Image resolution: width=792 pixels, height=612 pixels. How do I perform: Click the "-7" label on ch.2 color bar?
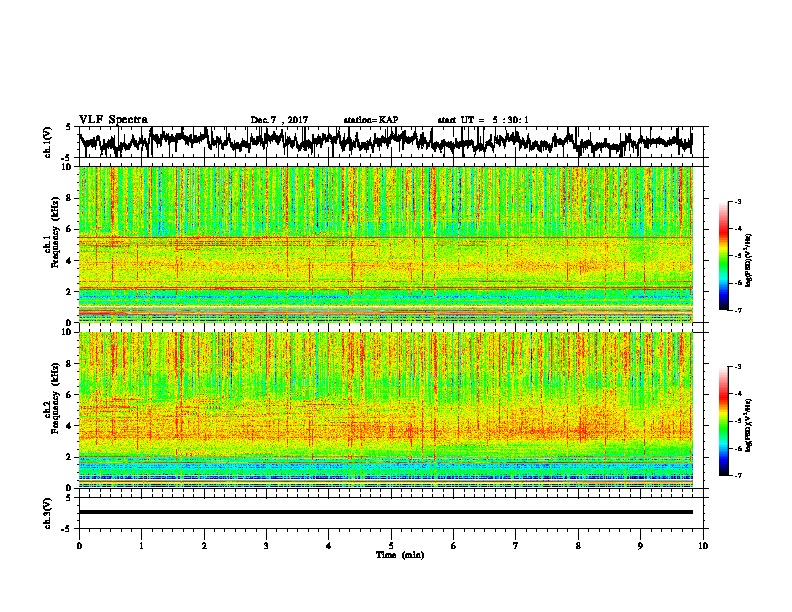coord(737,475)
